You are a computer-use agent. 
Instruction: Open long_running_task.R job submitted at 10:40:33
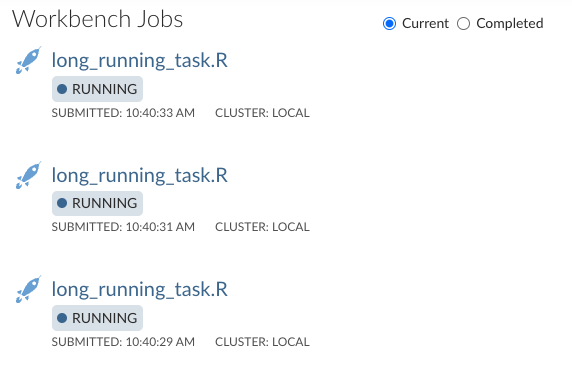[139, 61]
